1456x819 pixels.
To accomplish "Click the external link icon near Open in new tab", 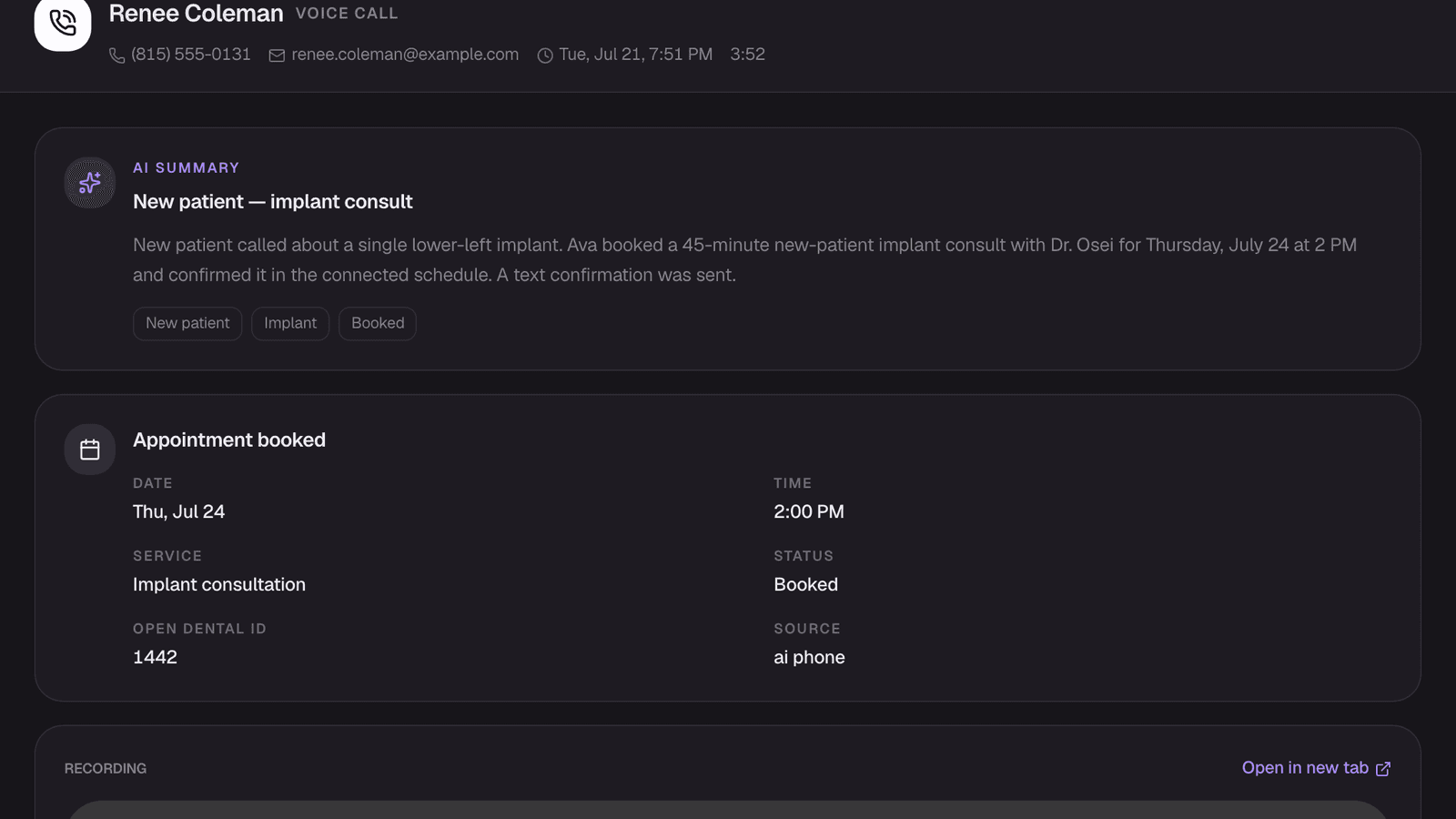I will pos(1383,769).
